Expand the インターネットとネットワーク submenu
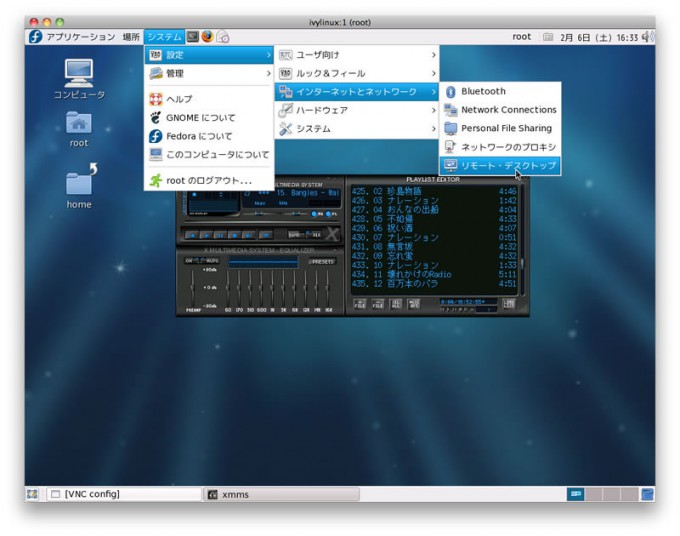Image resolution: width=680 pixels, height=536 pixels. [357, 92]
